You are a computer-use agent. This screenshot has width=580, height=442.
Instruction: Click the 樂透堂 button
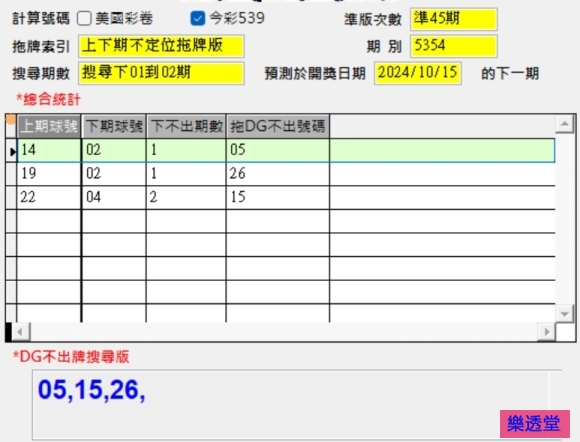535,424
